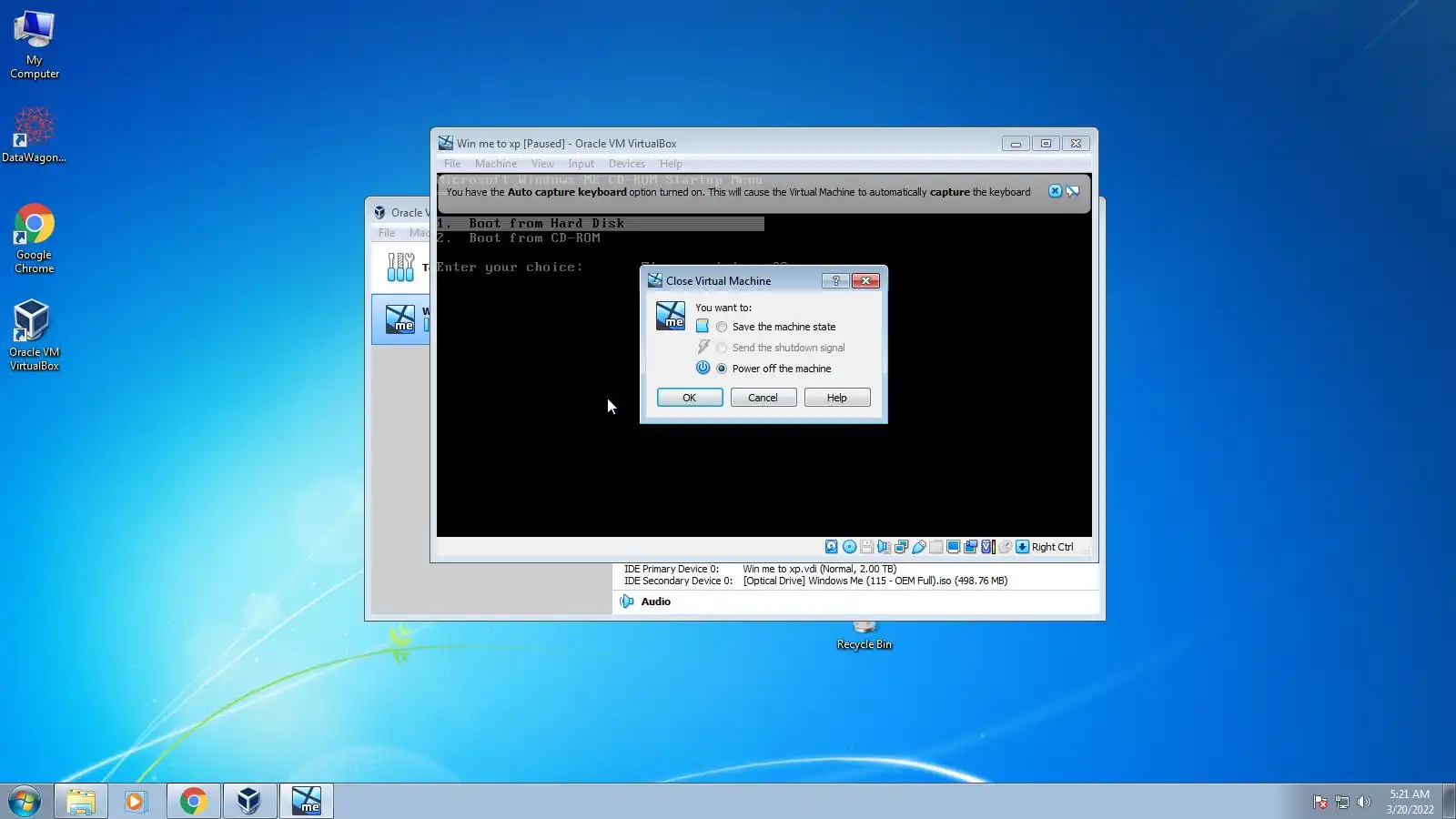This screenshot has width=1456, height=819.
Task: Open the taskbar clock and date
Action: [1410, 802]
